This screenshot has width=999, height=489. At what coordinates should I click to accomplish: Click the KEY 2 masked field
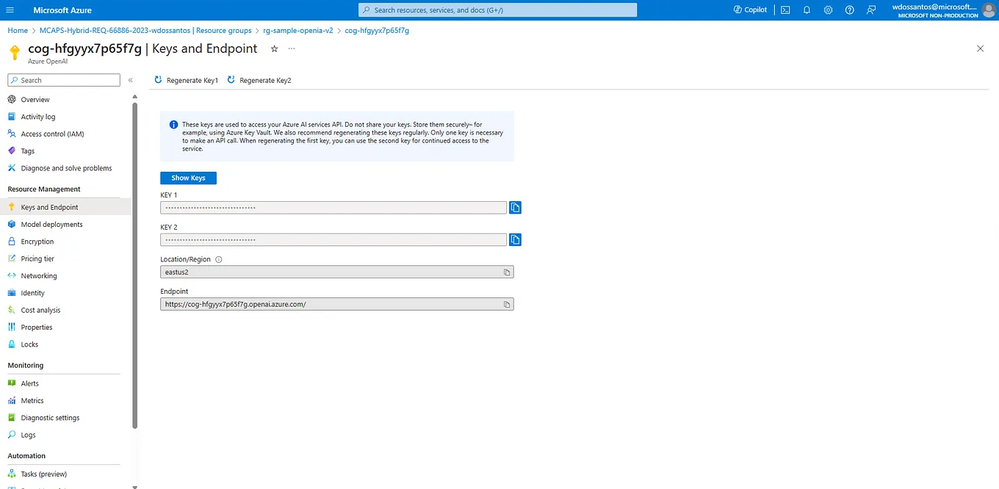click(333, 239)
